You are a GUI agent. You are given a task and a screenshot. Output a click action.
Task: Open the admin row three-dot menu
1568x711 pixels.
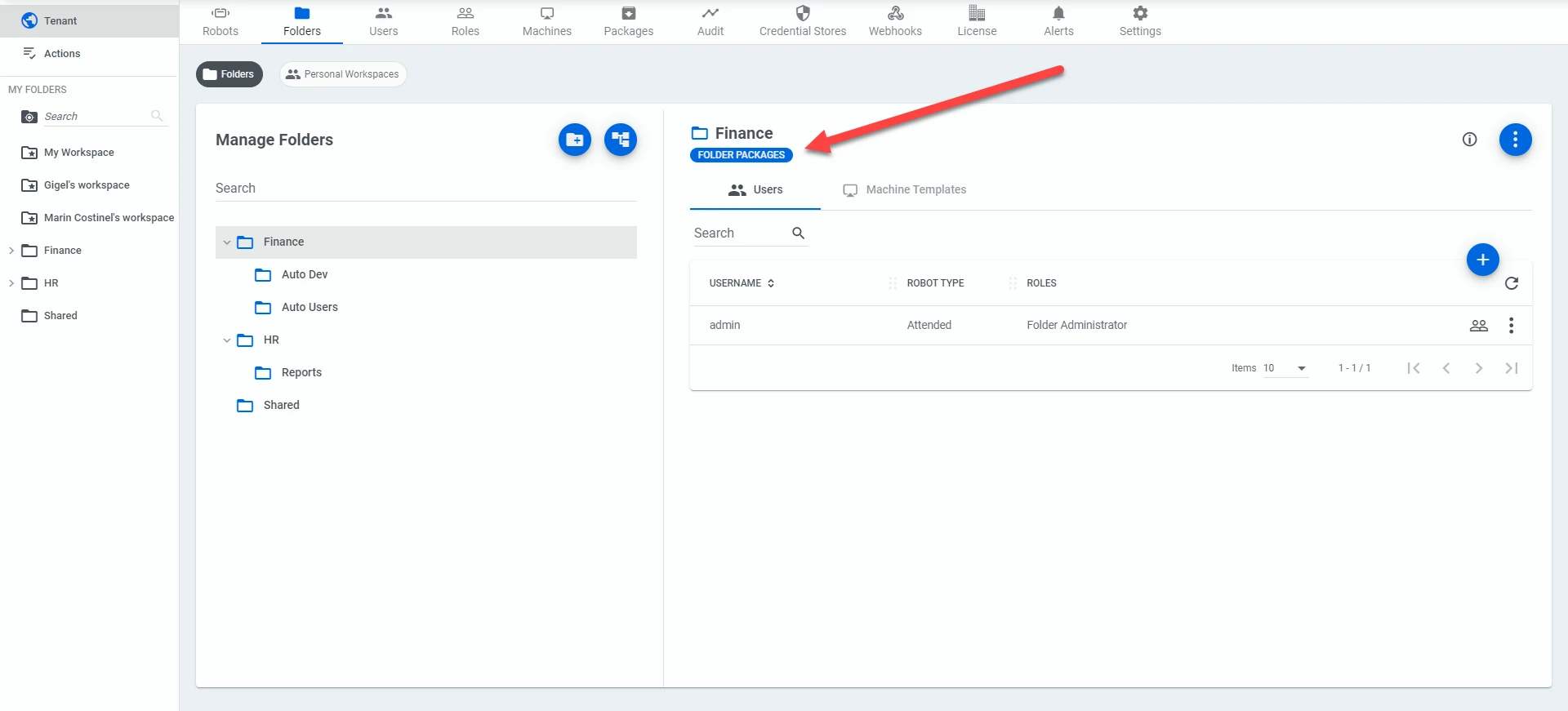pos(1512,325)
